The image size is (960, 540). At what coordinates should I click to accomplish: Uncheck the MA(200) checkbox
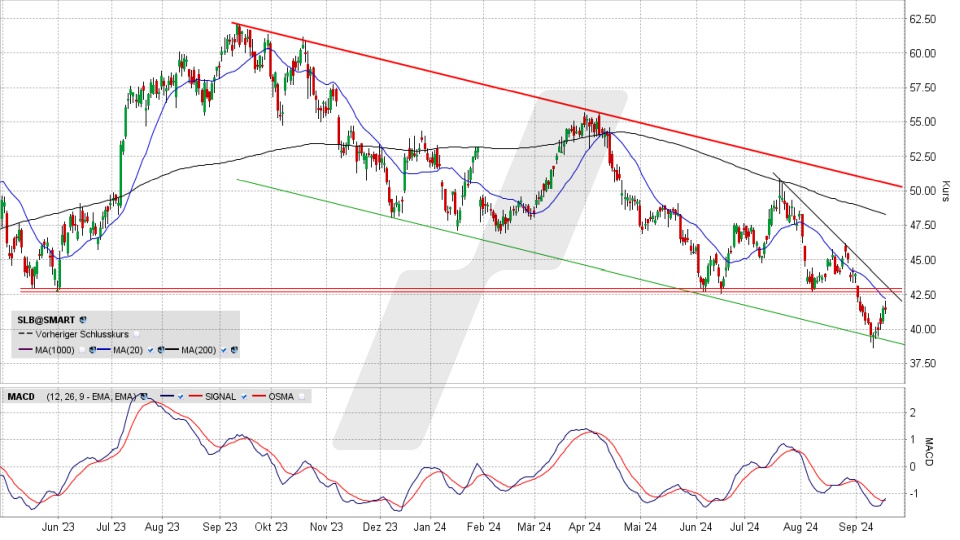tap(223, 350)
